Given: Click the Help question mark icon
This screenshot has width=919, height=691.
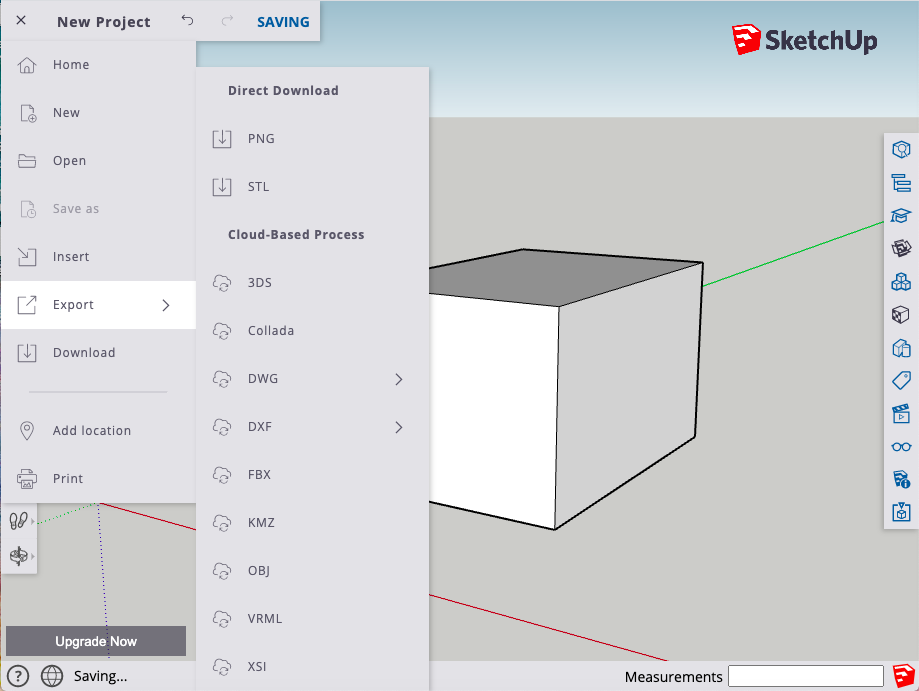Looking at the screenshot, I should tap(17, 676).
